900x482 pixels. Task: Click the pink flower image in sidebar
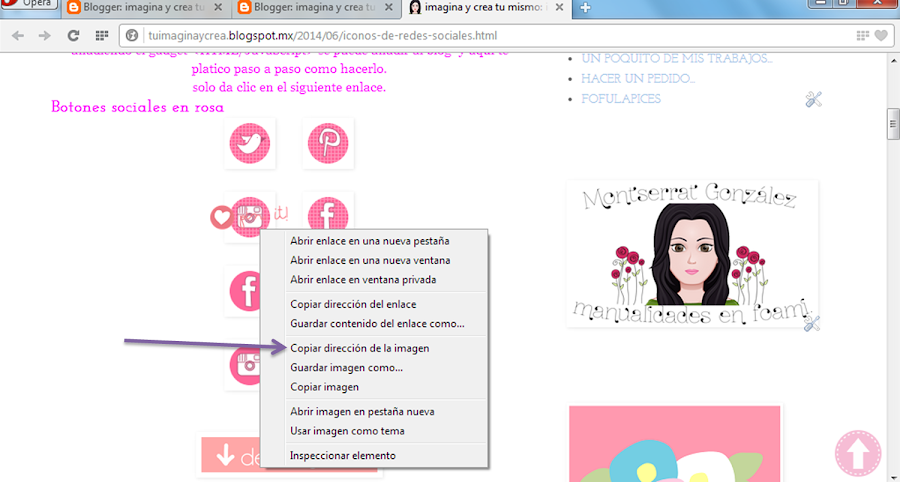(674, 444)
